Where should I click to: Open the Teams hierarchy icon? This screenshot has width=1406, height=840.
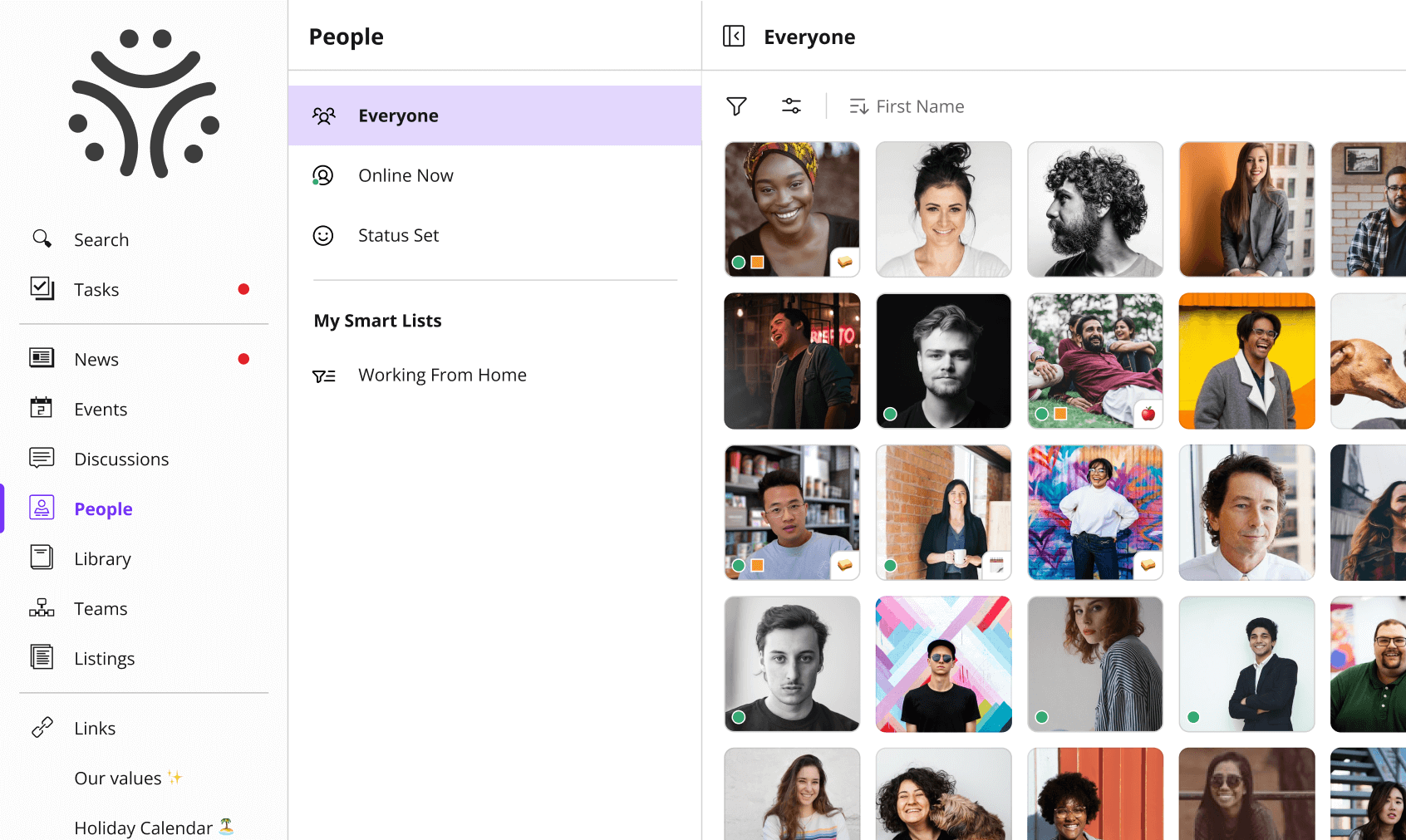coord(42,608)
